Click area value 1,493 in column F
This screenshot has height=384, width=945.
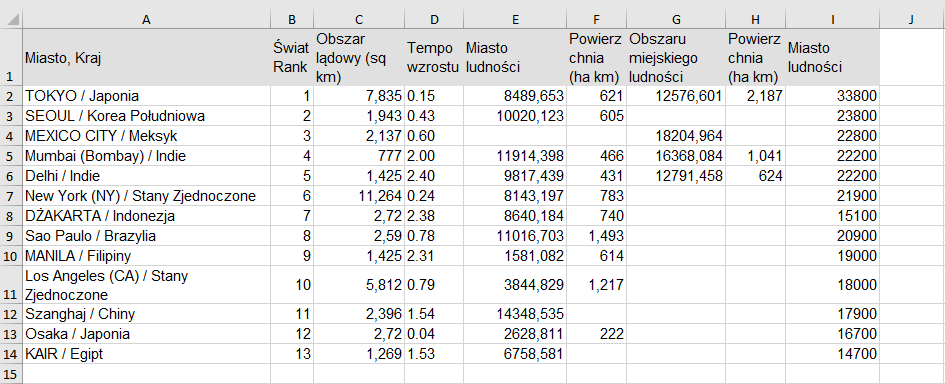[x=596, y=236]
